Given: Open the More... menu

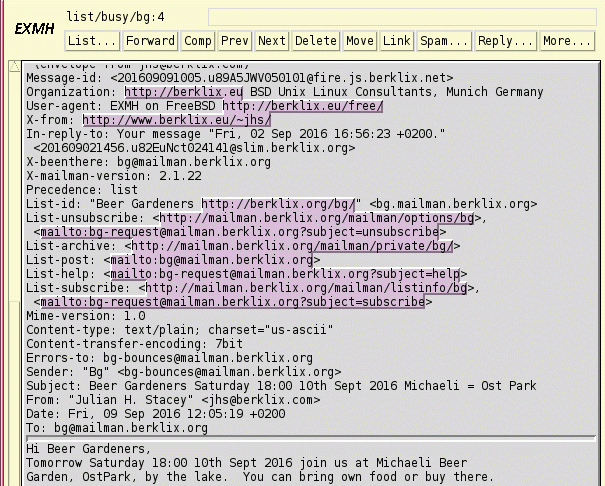Looking at the screenshot, I should 566,41.
